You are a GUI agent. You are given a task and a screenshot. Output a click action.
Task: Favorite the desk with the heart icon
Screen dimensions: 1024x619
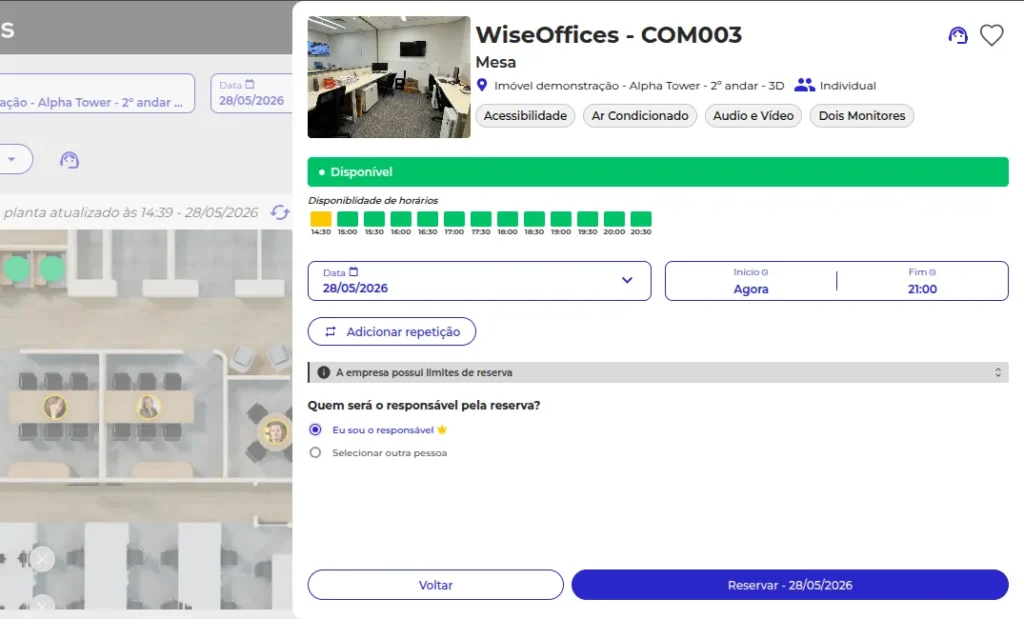[x=991, y=35]
